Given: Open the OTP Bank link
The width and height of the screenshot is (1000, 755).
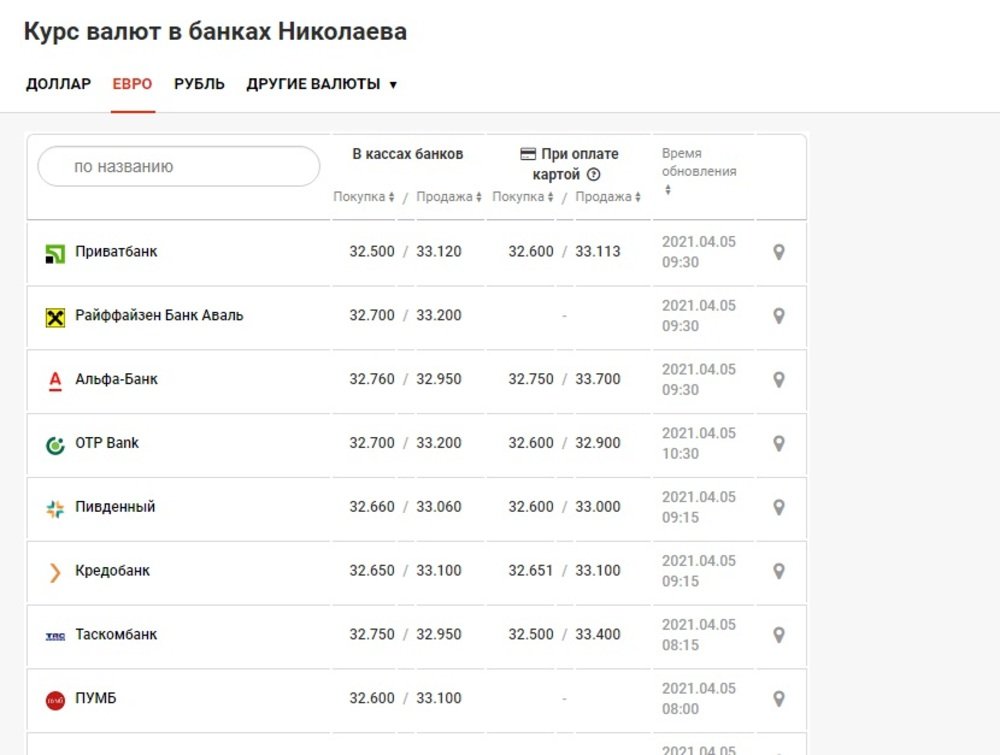Looking at the screenshot, I should coord(107,443).
